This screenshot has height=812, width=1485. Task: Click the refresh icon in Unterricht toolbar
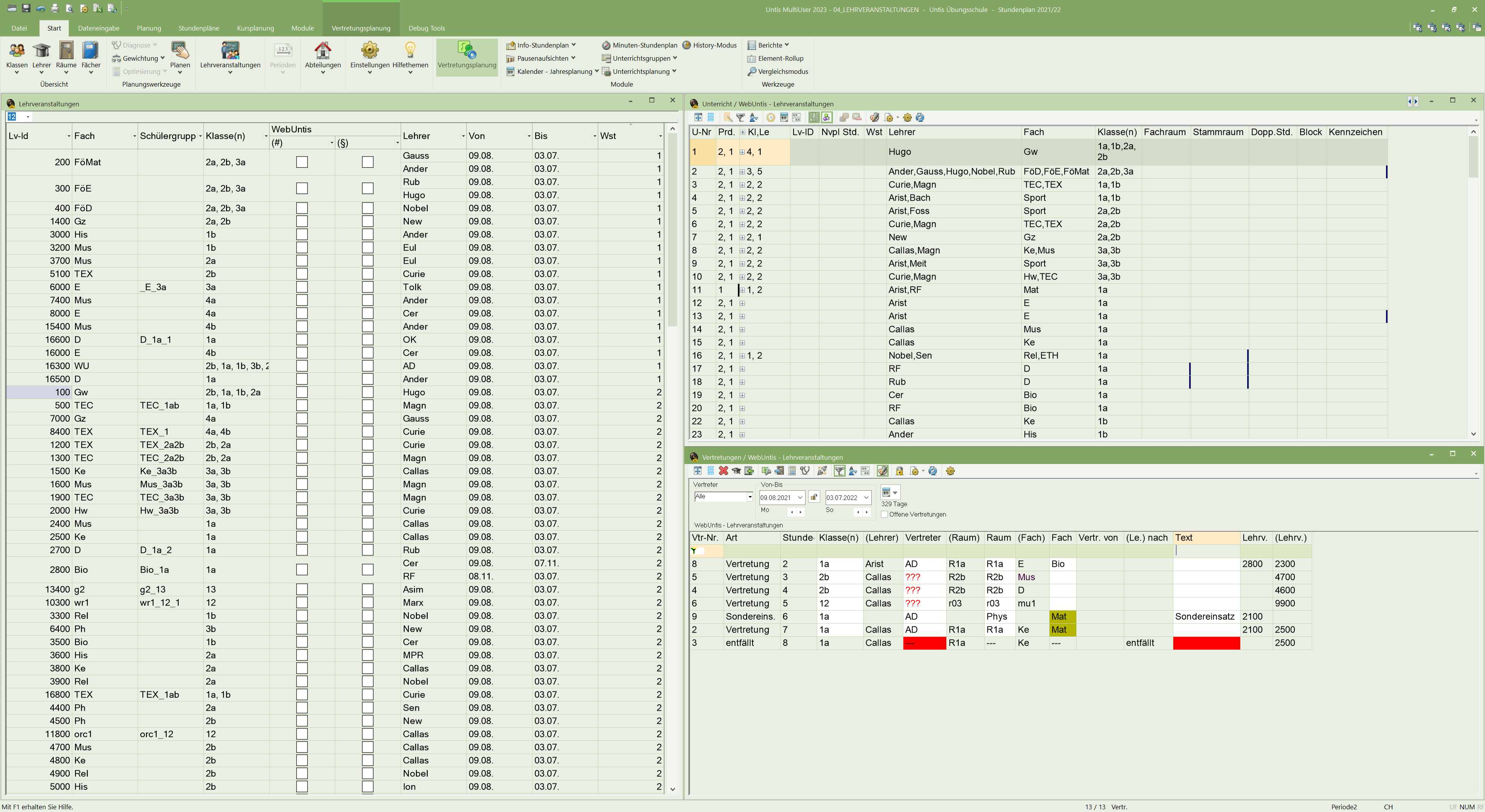click(x=920, y=118)
